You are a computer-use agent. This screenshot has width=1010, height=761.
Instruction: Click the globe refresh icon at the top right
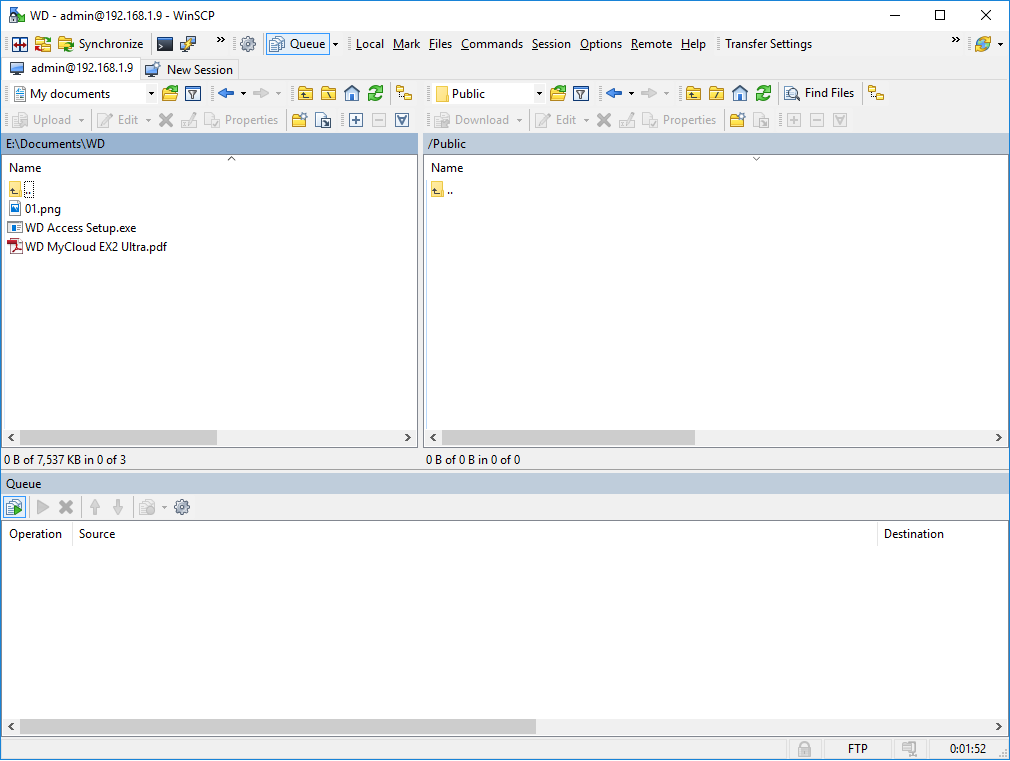pyautogui.click(x=983, y=44)
